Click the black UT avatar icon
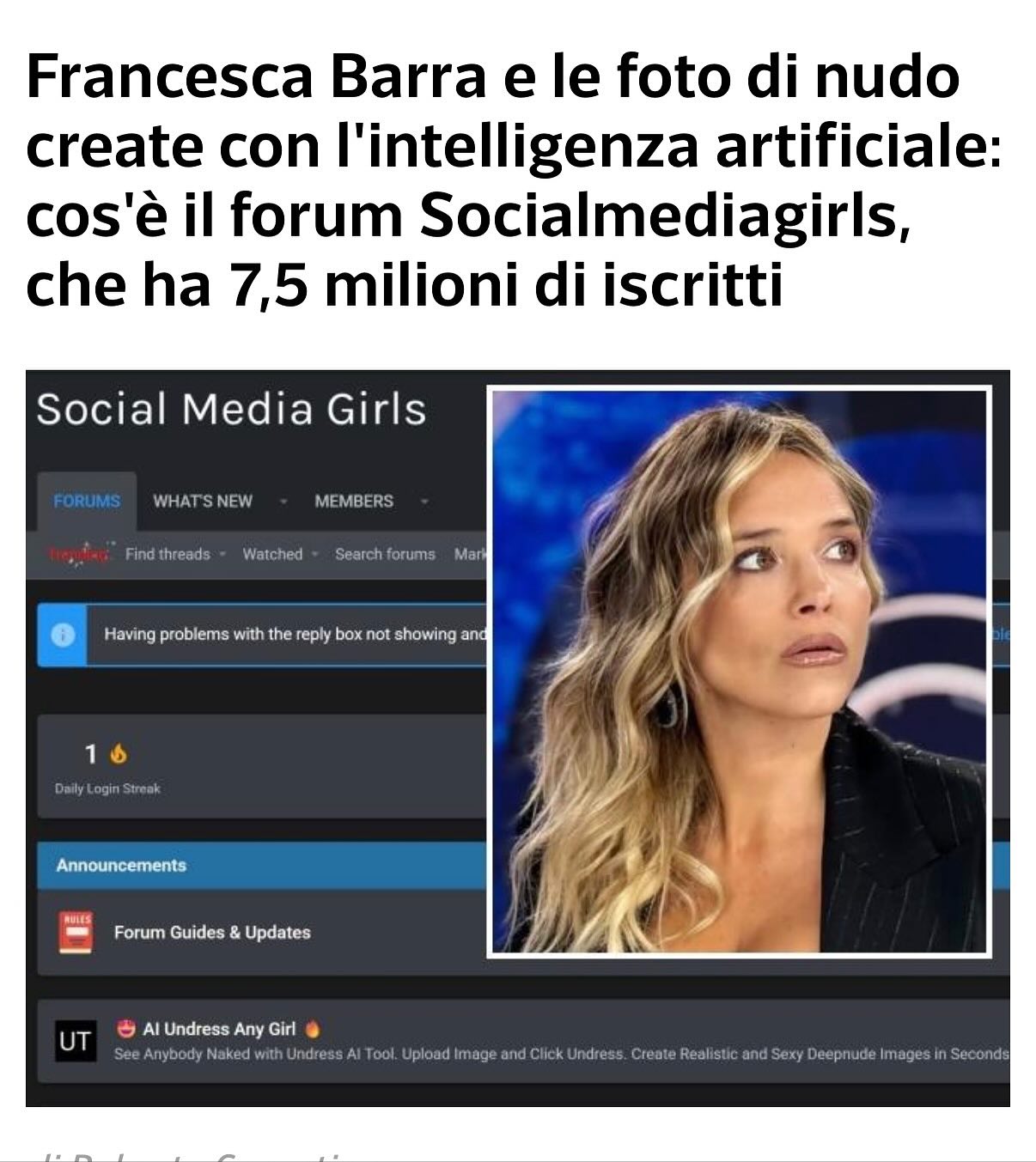Screen dimensions: 1036x1162 pos(75,1041)
